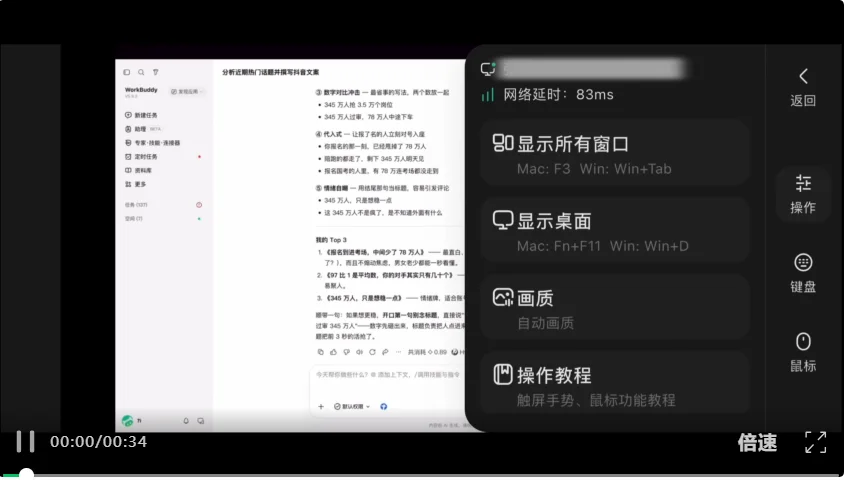
Task: Click the remote device monitor icon
Action: [x=488, y=69]
